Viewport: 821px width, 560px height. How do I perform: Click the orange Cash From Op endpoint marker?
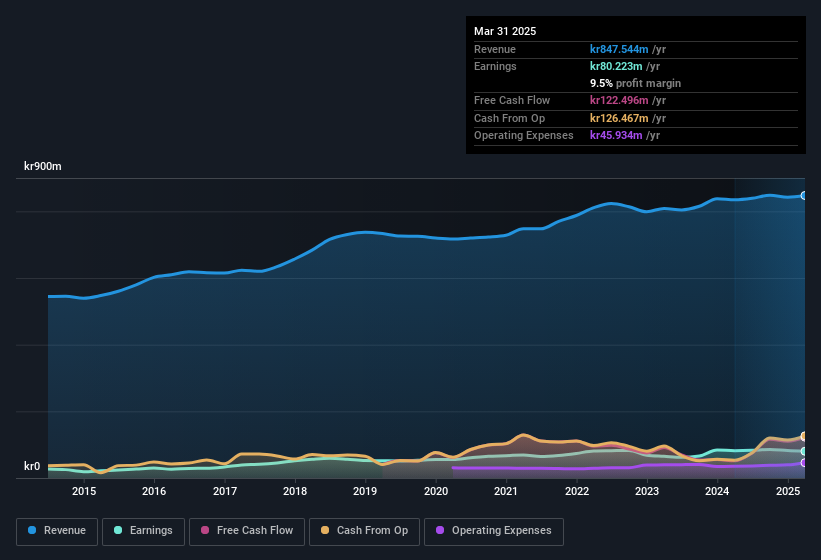click(803, 437)
